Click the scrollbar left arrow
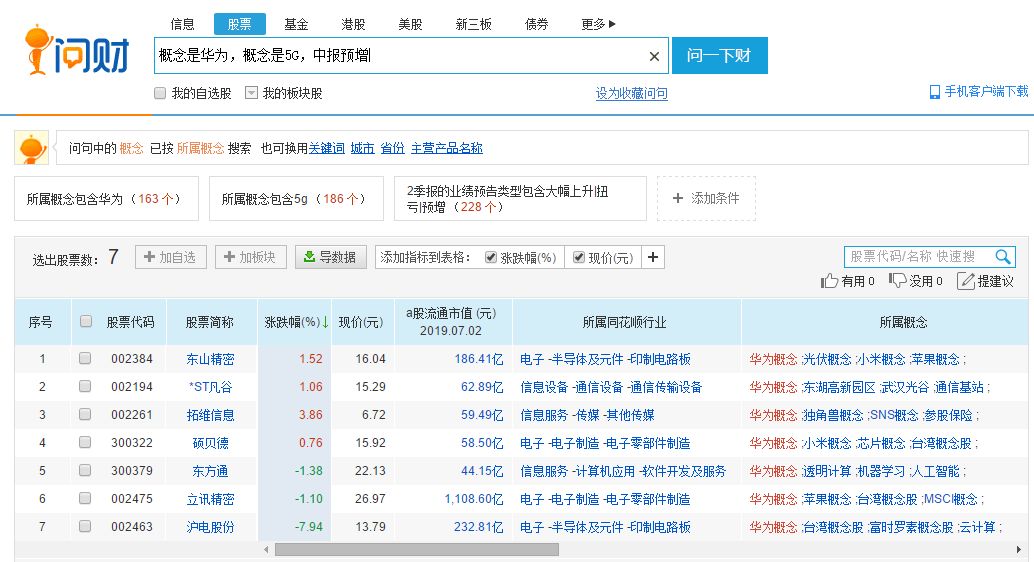This screenshot has width=1034, height=562. [266, 549]
